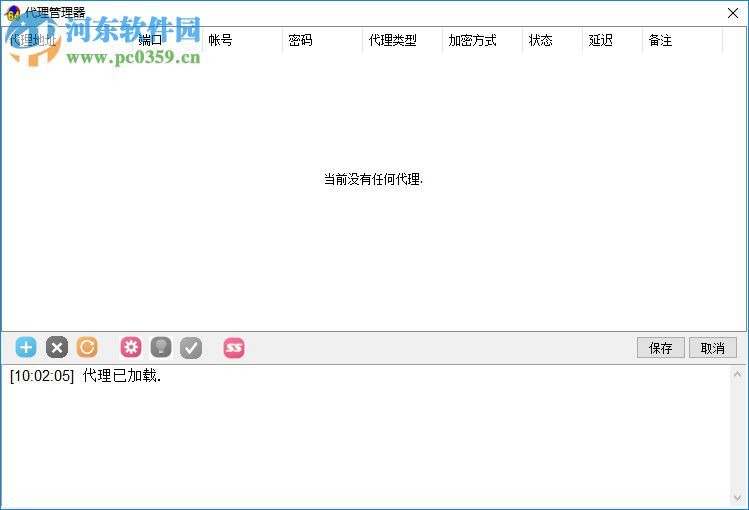Sort by 延迟 column header
Viewport: 749px width, 510px height.
click(612, 40)
